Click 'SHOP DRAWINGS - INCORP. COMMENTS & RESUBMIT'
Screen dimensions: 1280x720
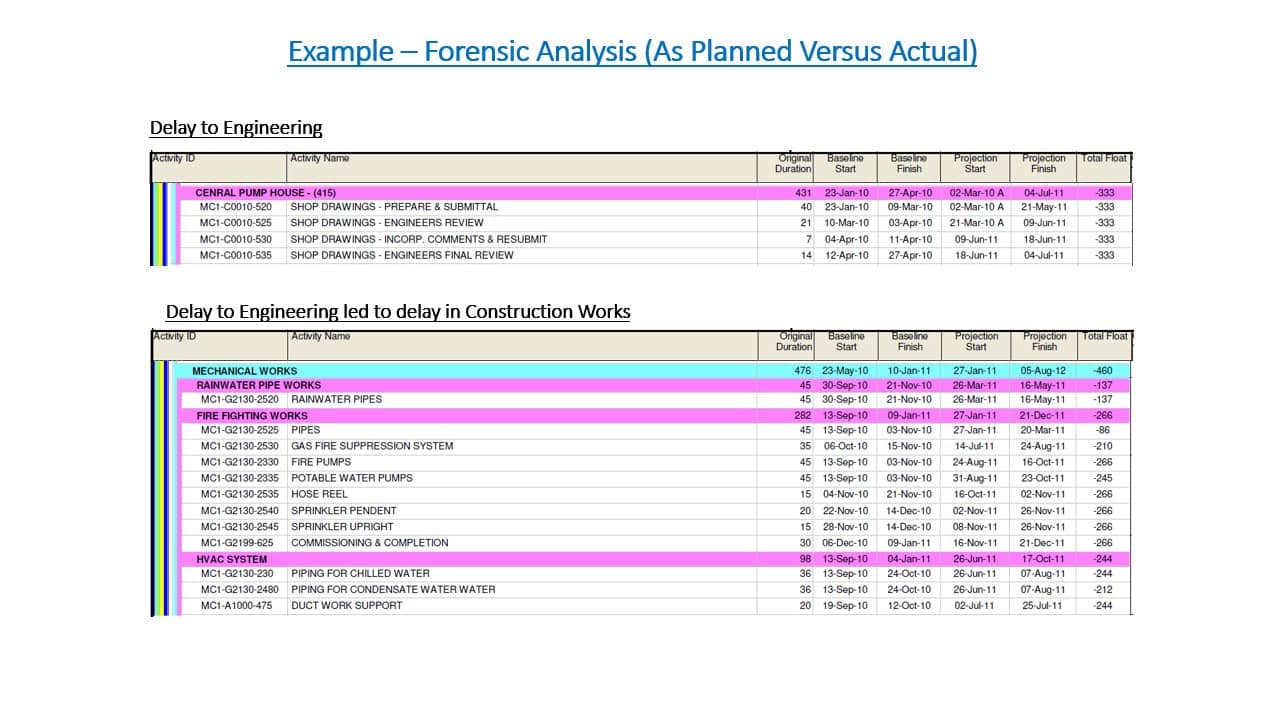(419, 239)
